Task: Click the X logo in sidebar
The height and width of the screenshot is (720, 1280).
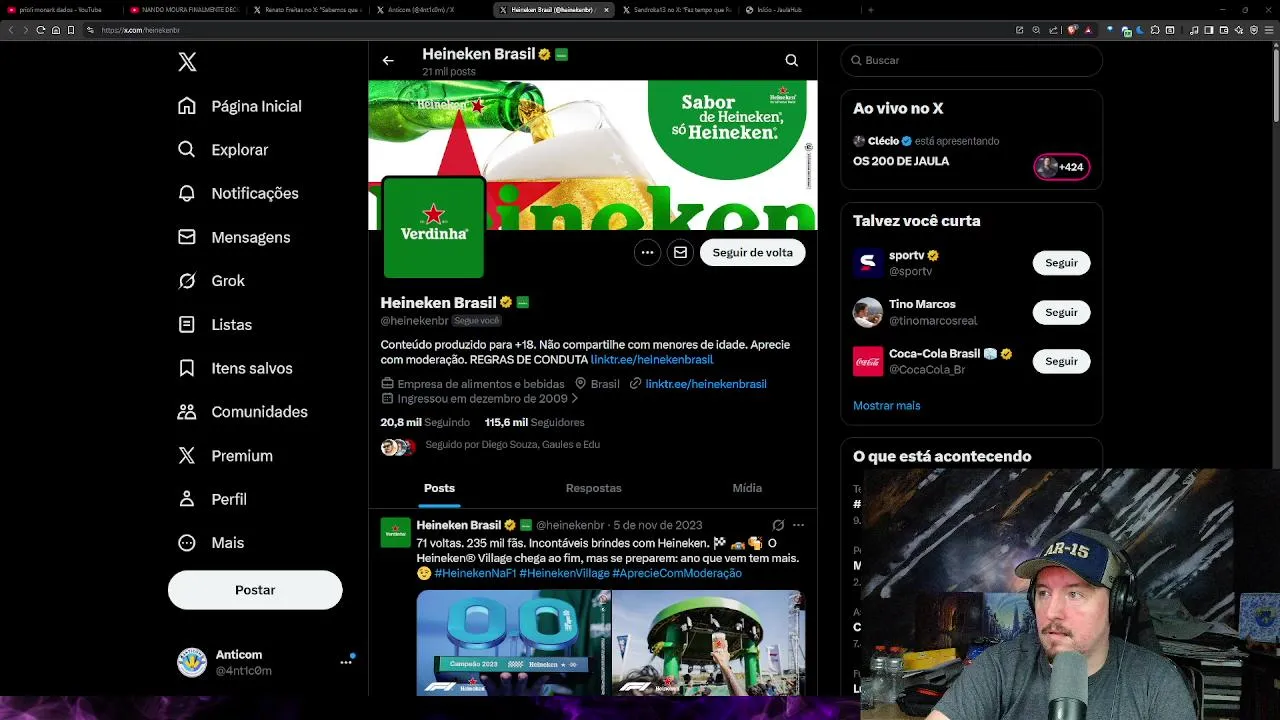Action: (x=187, y=62)
